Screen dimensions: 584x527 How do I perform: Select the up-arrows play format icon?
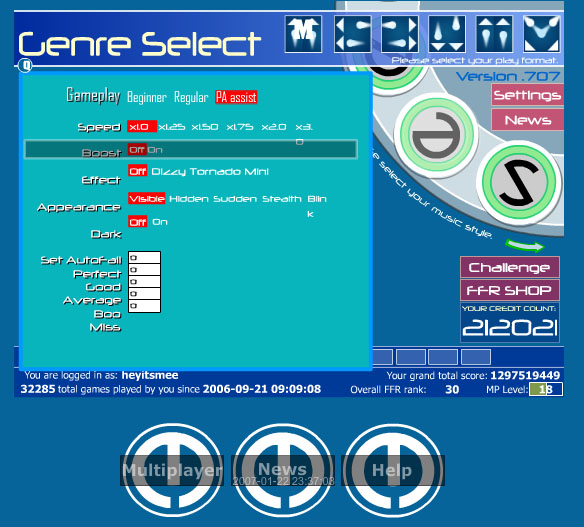(494, 34)
